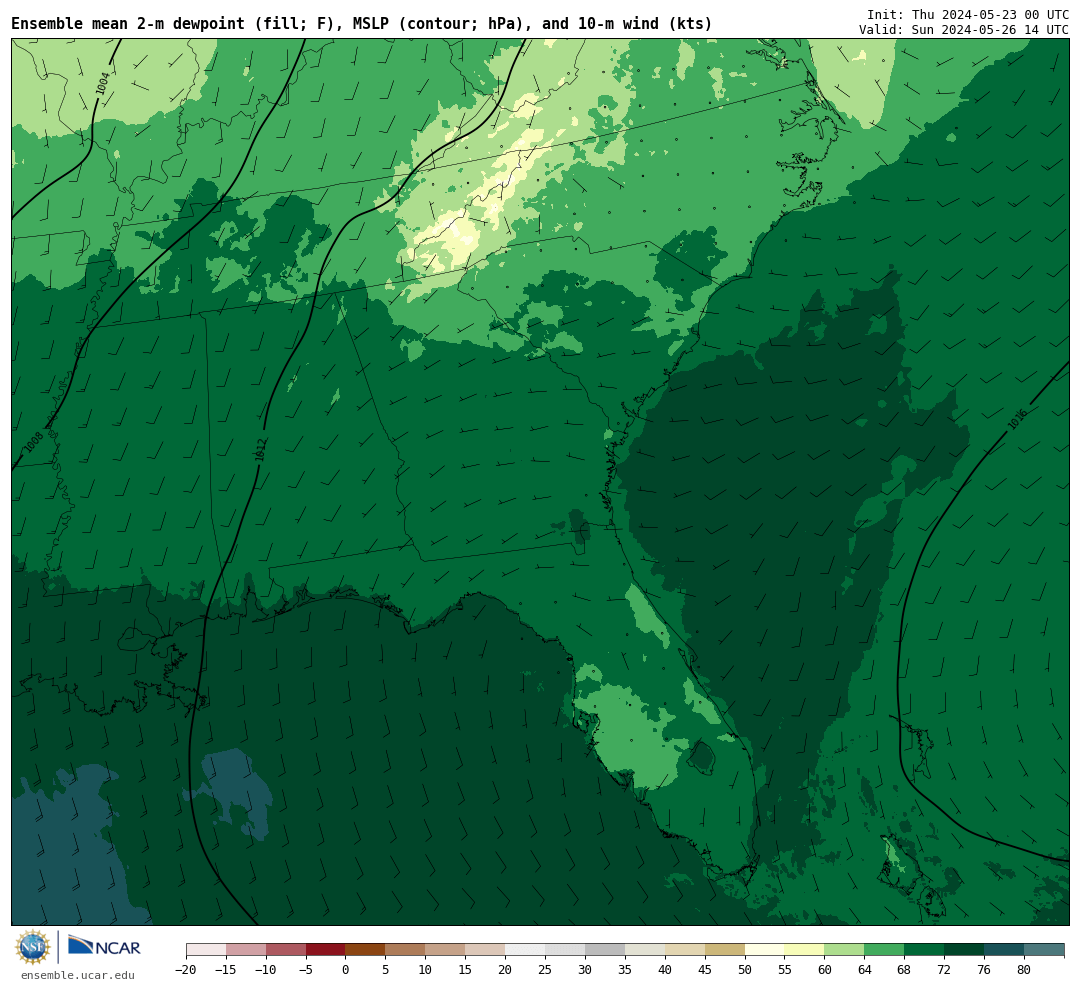This screenshot has height=988, width=1080.
Task: Click the NCAR logo
Action: tap(104, 946)
